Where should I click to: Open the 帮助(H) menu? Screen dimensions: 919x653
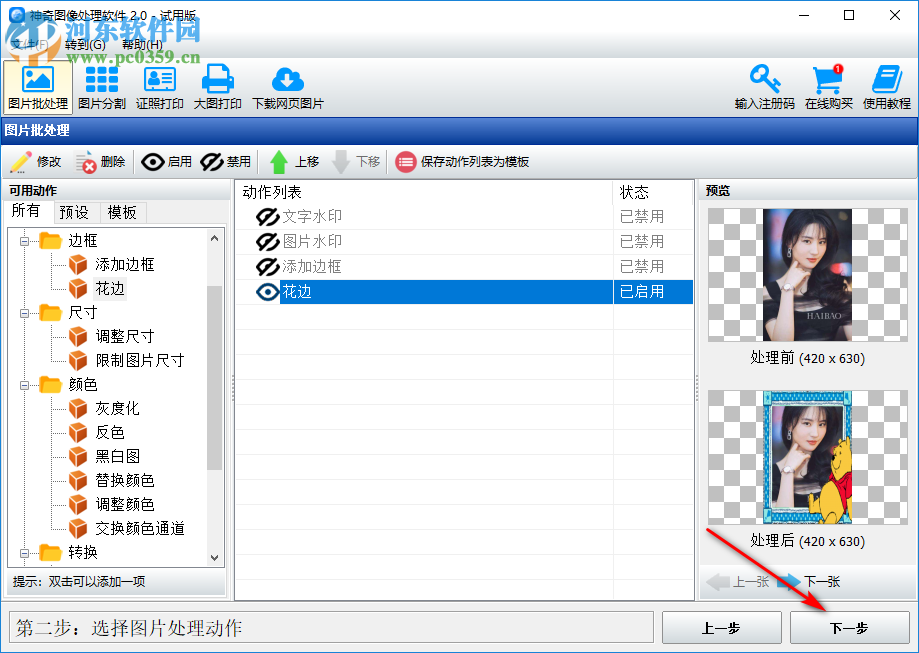click(142, 45)
